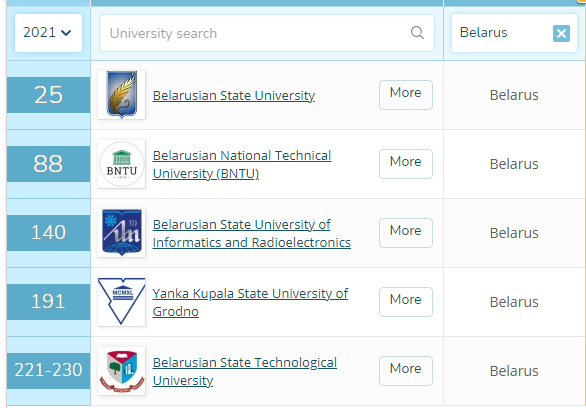Click More for Informatics and Radioelectronics university

click(405, 233)
